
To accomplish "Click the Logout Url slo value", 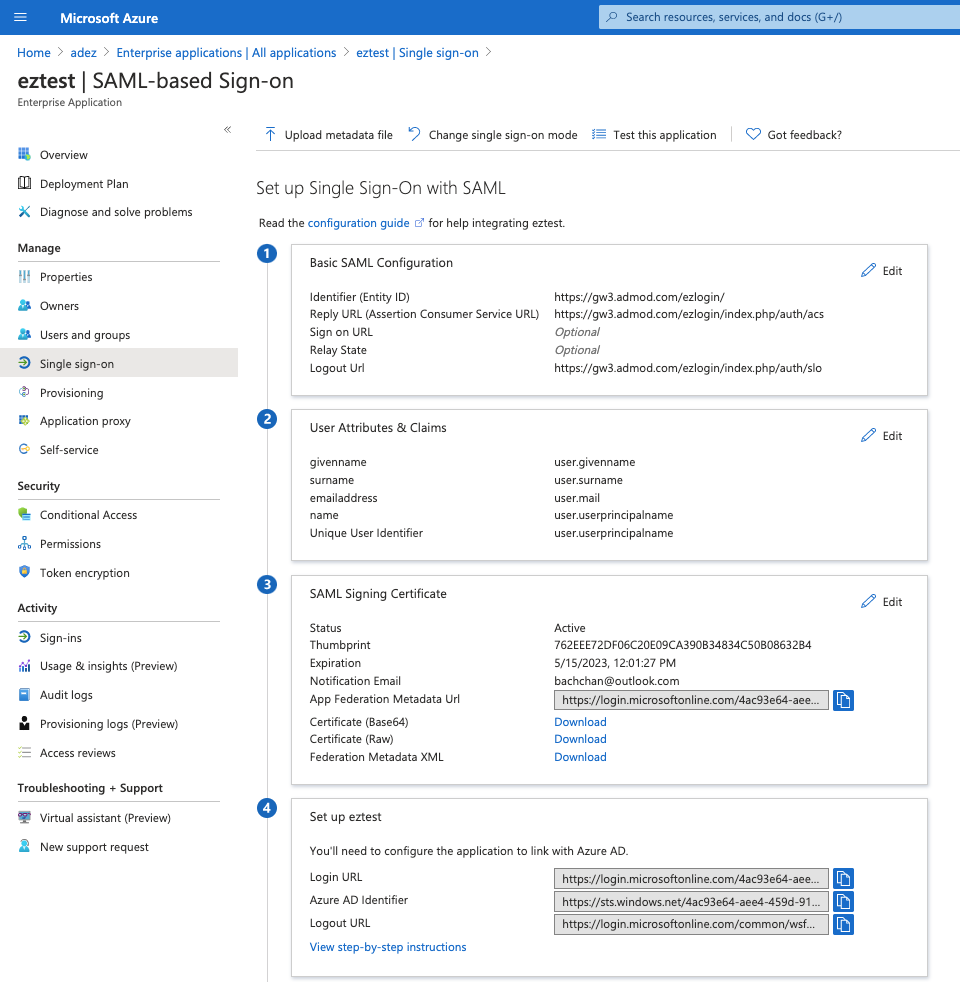I will (x=688, y=368).
